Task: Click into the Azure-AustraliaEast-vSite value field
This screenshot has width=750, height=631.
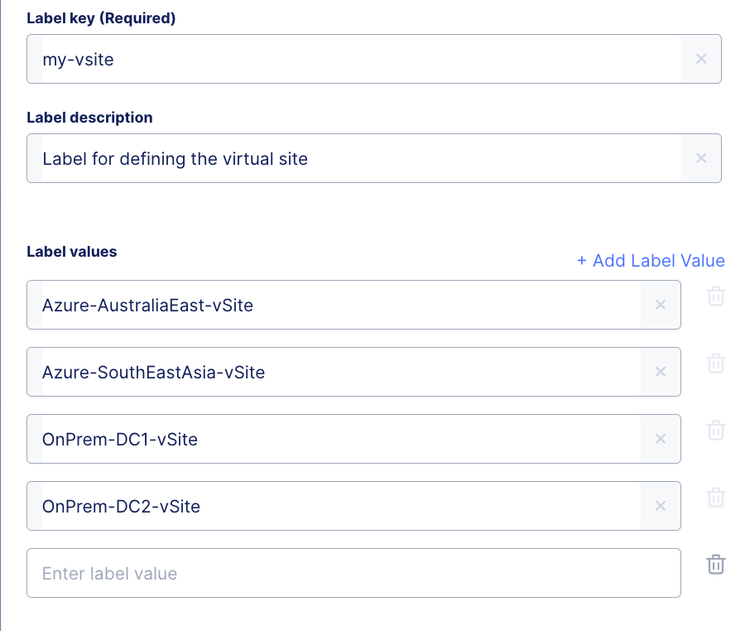Action: pyautogui.click(x=330, y=305)
